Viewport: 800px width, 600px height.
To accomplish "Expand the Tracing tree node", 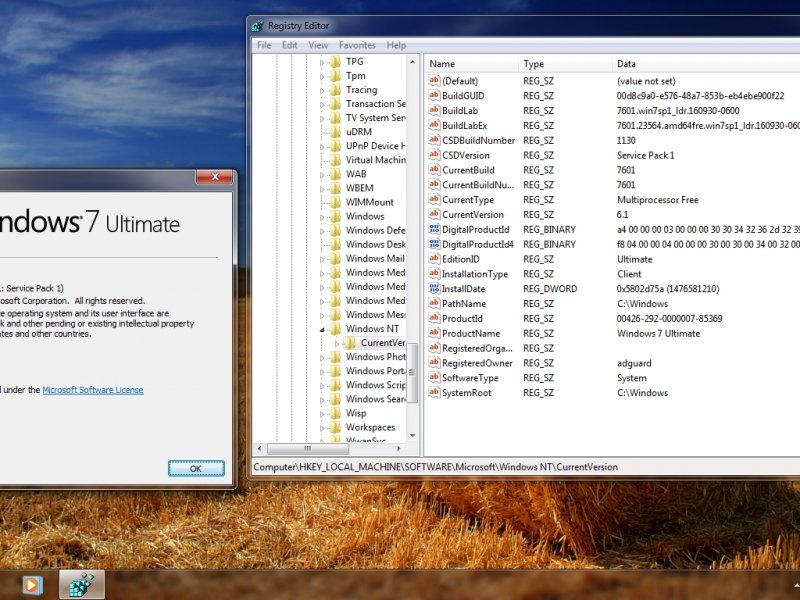I will point(322,90).
